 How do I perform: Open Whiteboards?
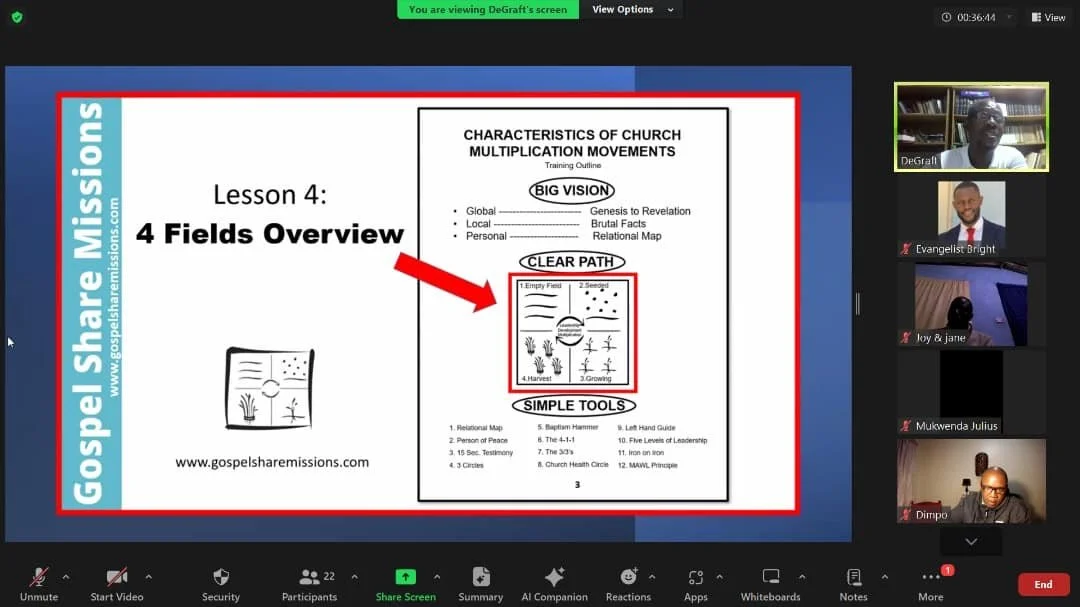771,584
